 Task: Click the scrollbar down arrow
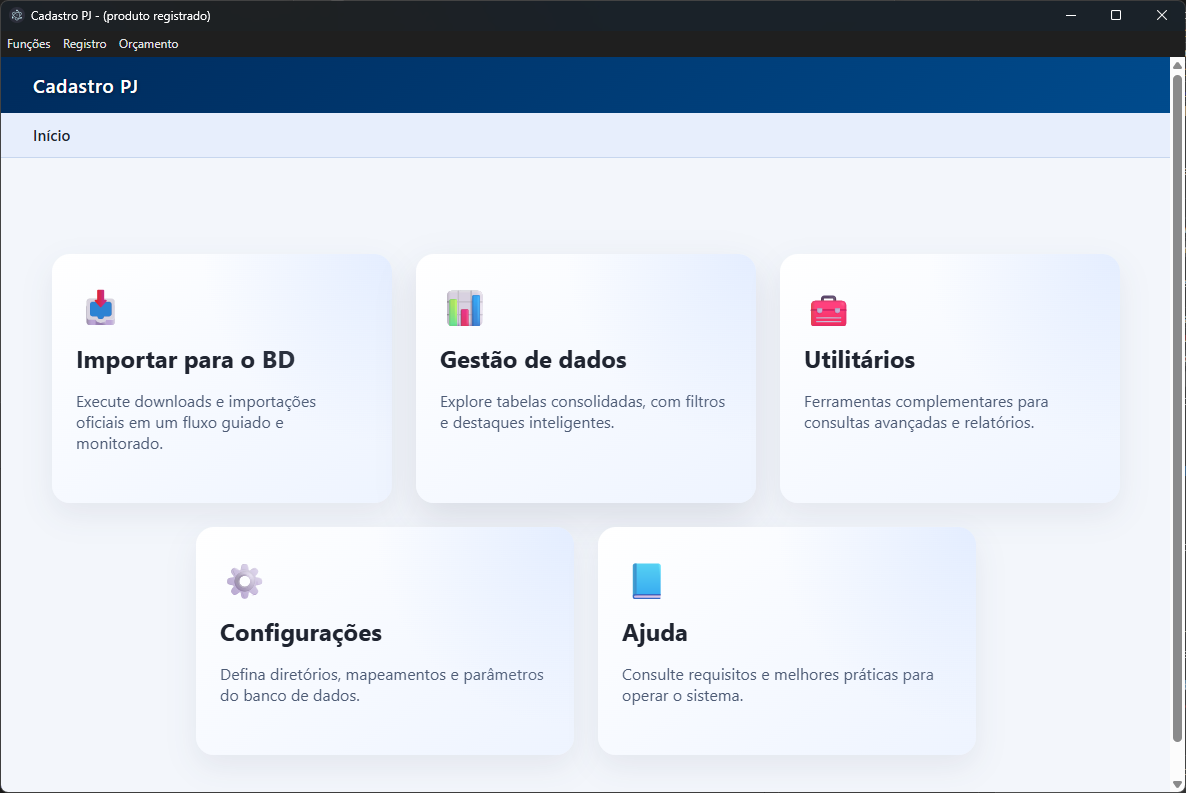[1177, 784]
